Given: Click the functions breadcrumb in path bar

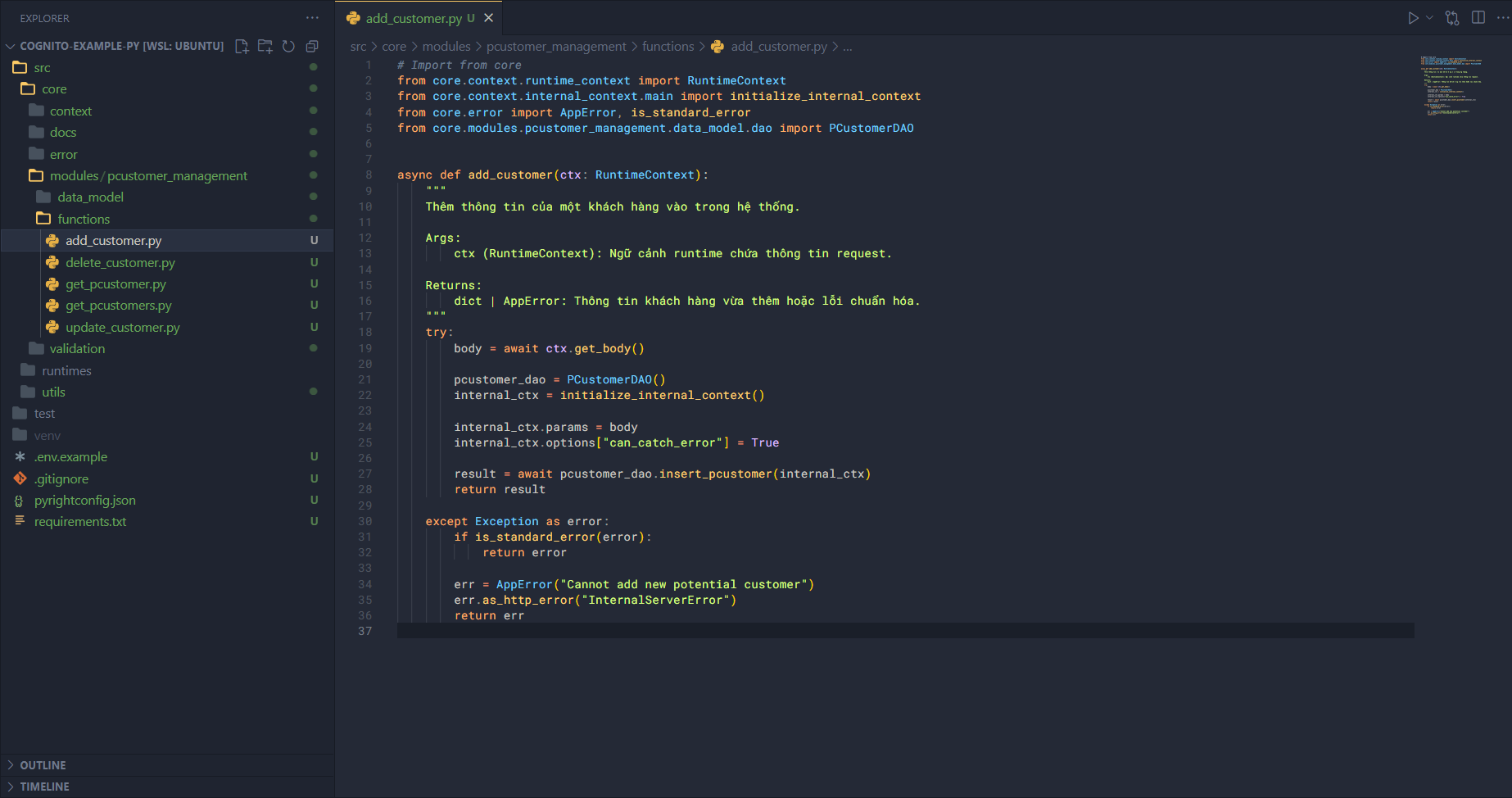Looking at the screenshot, I should pyautogui.click(x=668, y=47).
